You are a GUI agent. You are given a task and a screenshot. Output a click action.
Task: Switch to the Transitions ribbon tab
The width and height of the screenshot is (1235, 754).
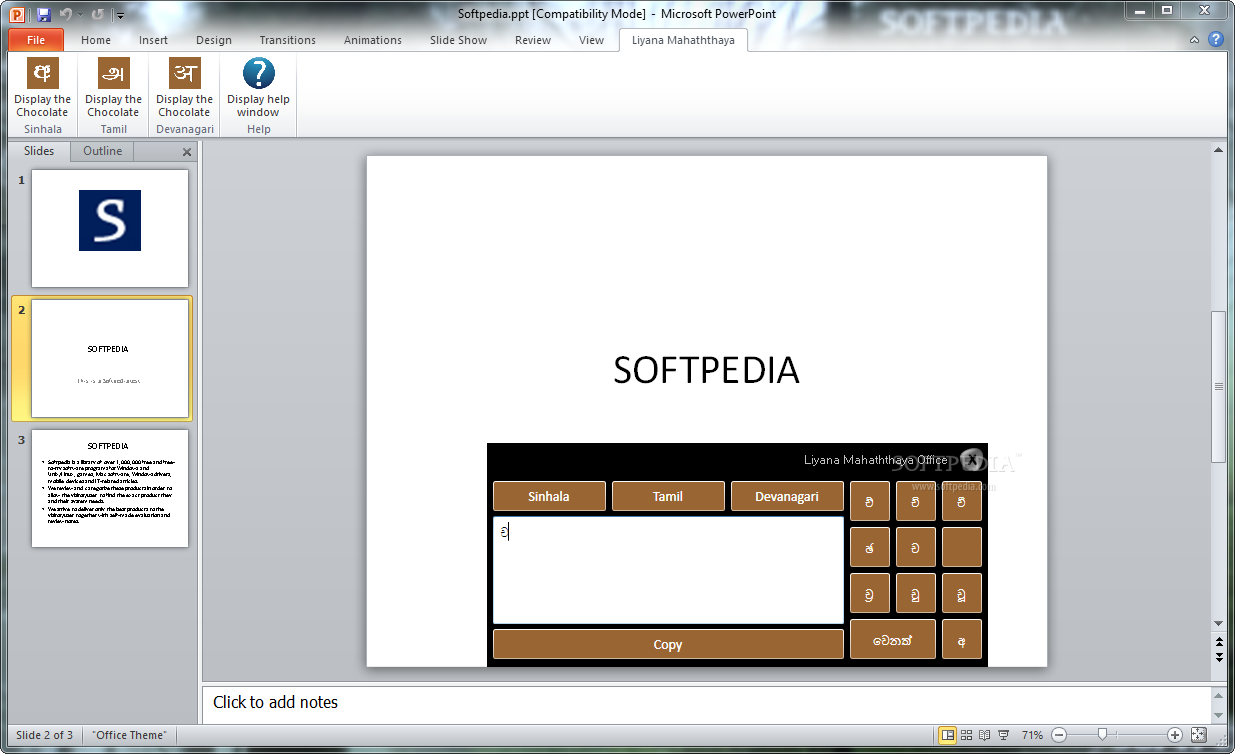[x=288, y=40]
